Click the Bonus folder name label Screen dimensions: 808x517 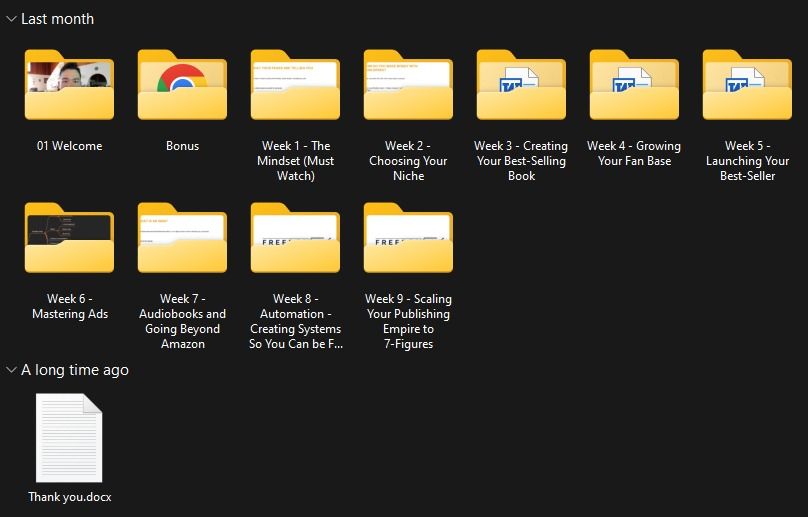(x=182, y=146)
